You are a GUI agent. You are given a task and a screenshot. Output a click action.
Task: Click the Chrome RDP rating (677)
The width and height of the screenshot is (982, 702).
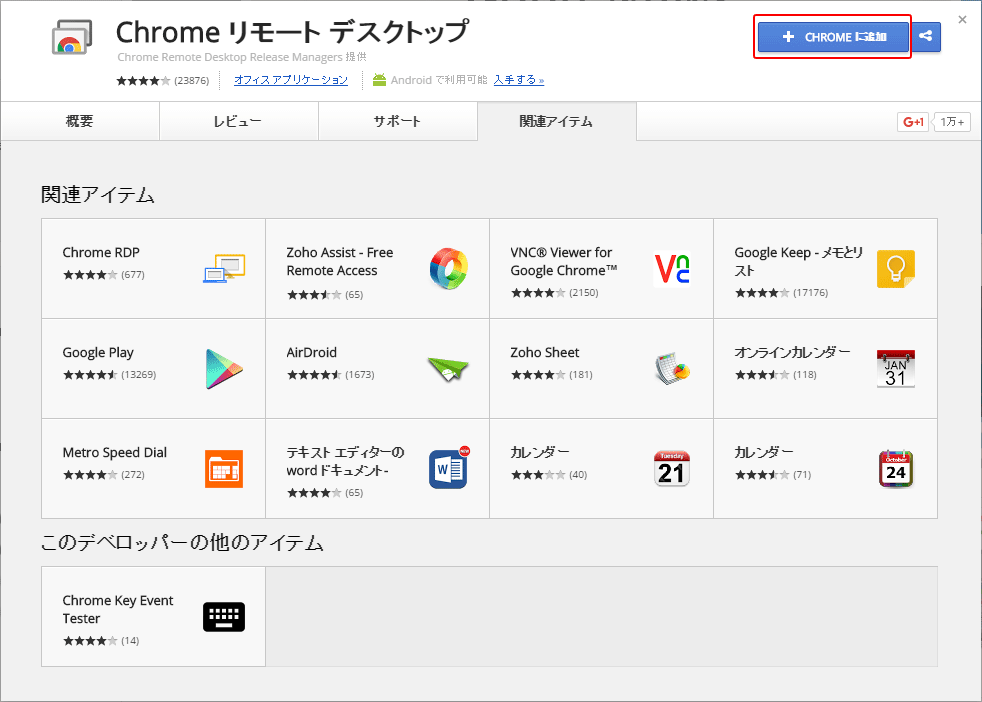tap(103, 274)
